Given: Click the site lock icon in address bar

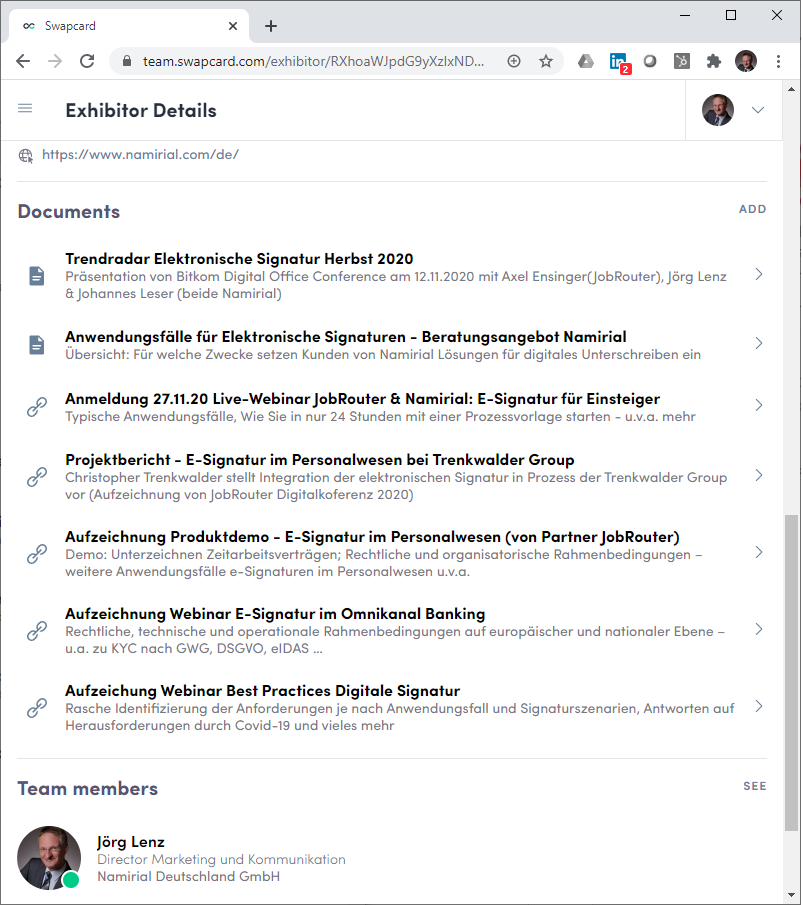Looking at the screenshot, I should click(127, 61).
